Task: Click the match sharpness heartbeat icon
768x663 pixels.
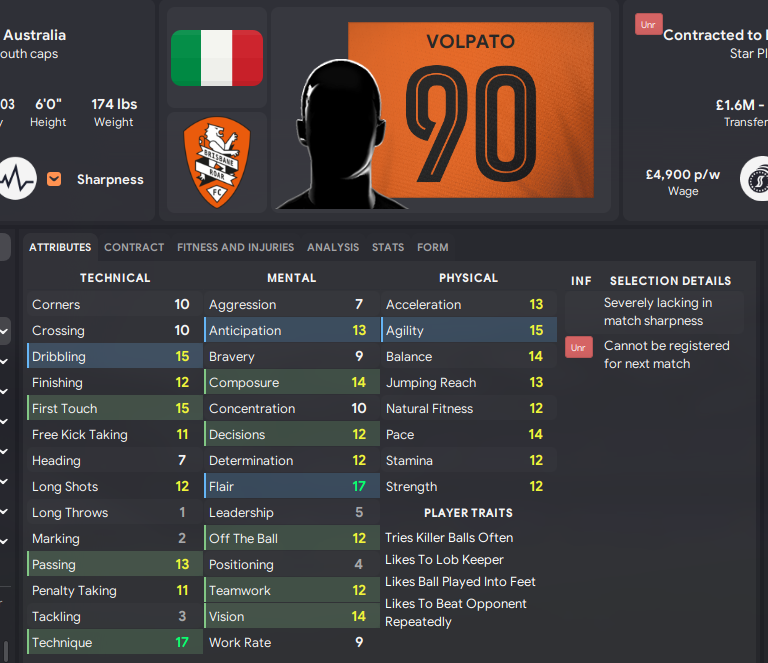Action: (x=17, y=180)
